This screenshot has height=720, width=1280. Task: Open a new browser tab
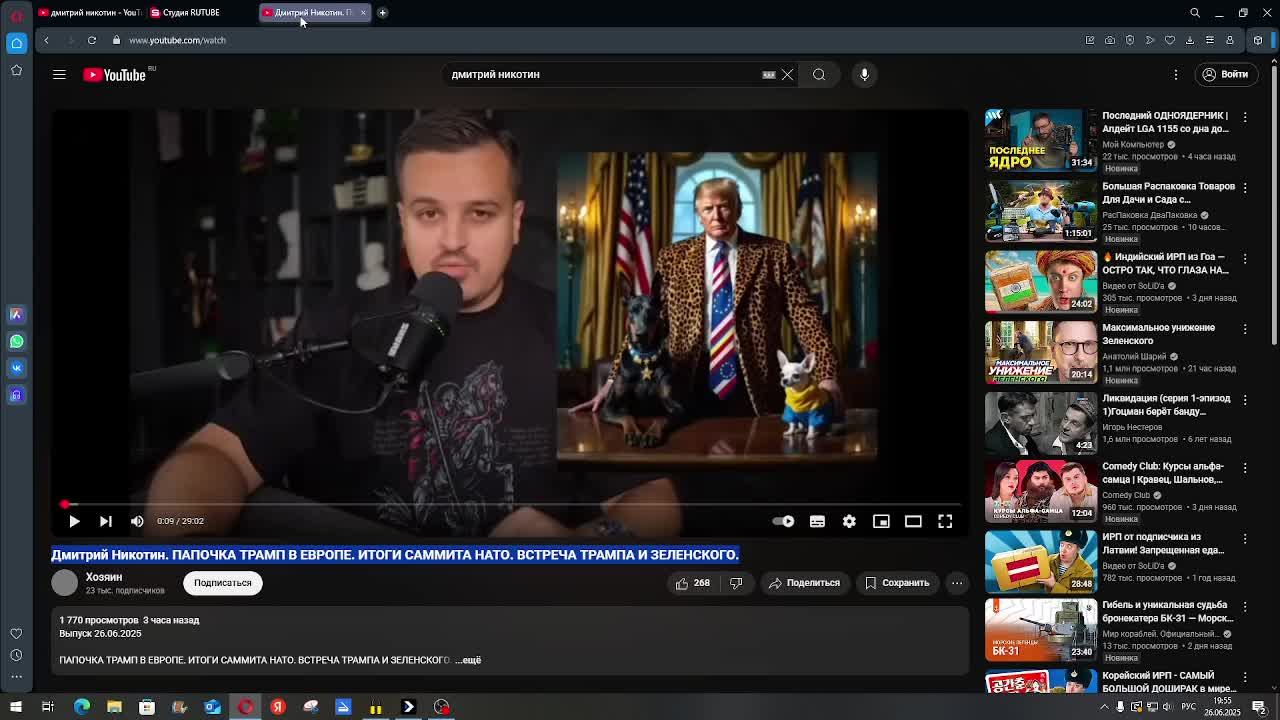[x=382, y=12]
